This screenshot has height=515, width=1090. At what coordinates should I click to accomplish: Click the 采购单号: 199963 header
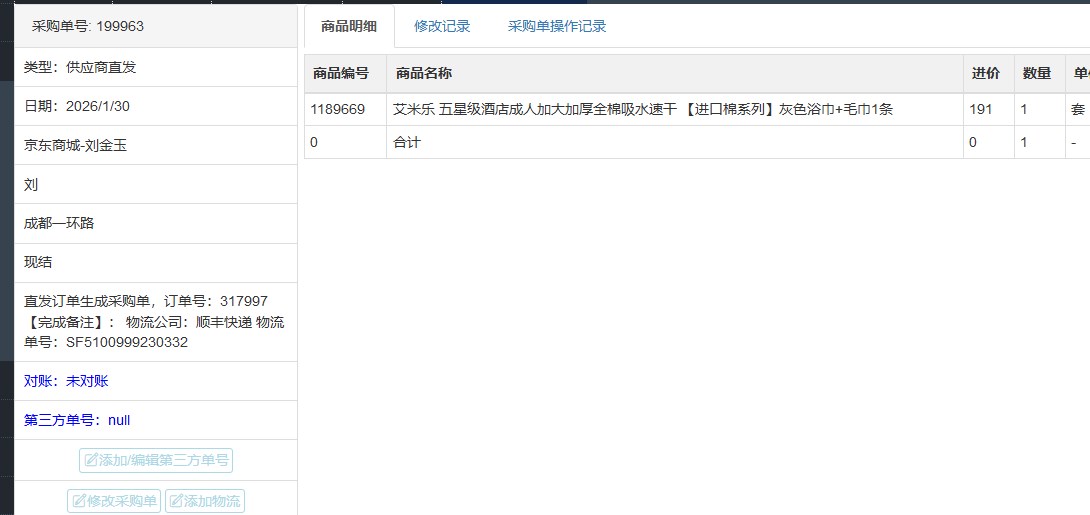(88, 27)
